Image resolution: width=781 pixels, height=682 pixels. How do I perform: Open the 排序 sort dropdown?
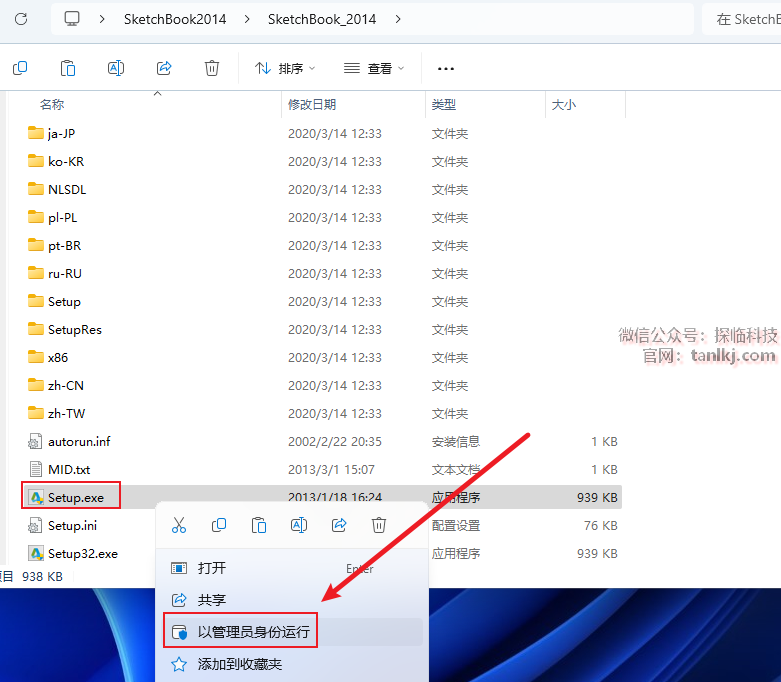tap(285, 68)
